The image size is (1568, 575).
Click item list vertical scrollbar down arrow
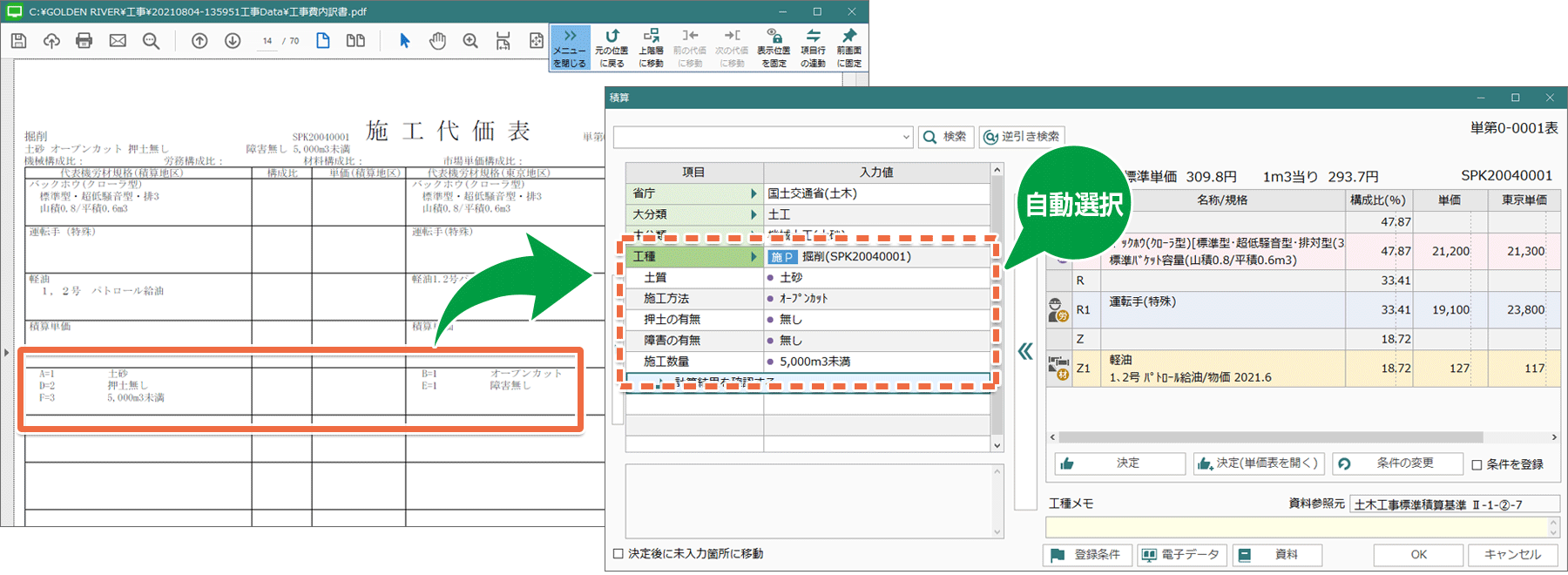point(997,445)
